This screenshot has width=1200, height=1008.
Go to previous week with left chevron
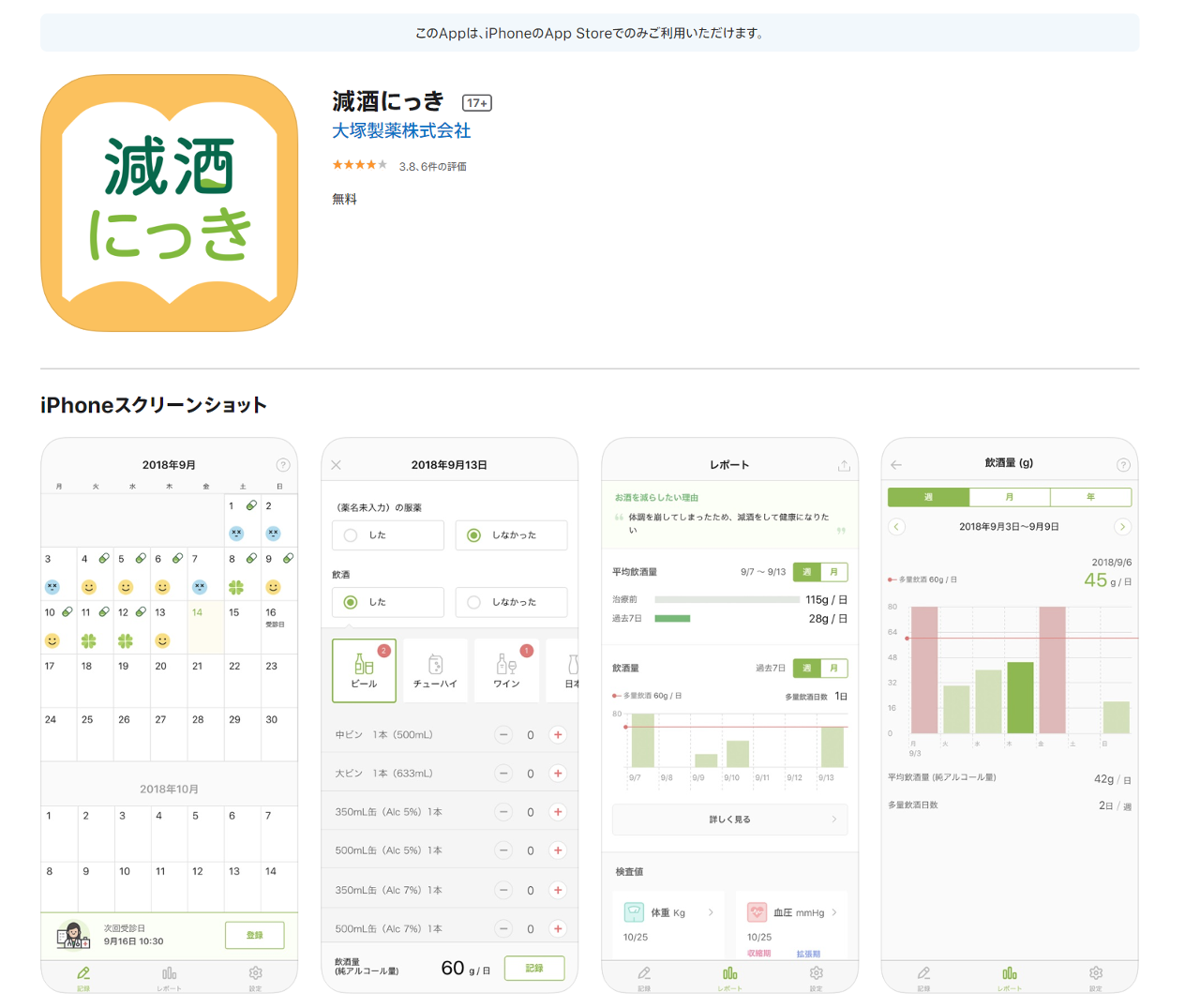point(896,527)
